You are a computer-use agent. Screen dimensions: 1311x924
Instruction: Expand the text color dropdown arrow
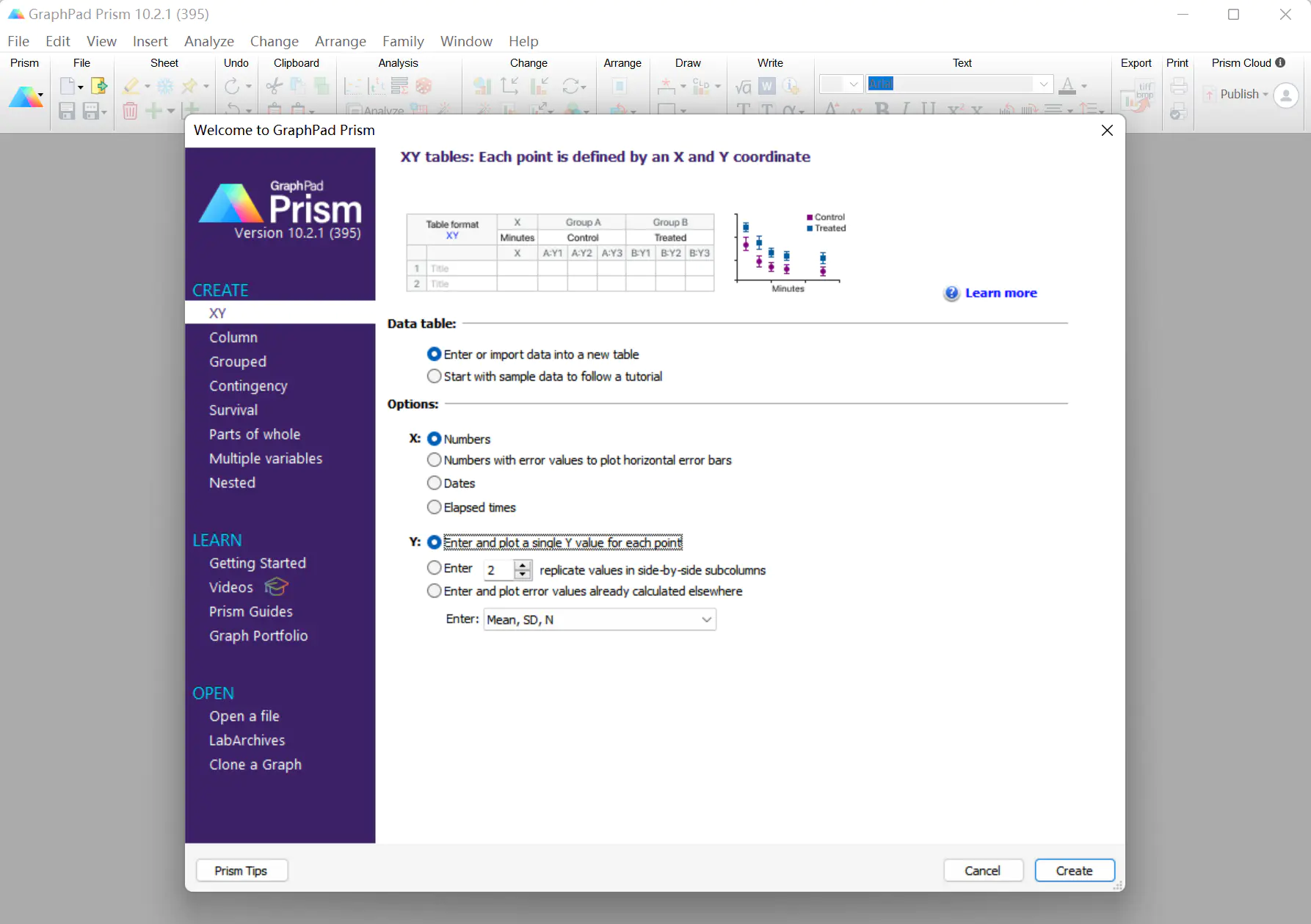1084,87
